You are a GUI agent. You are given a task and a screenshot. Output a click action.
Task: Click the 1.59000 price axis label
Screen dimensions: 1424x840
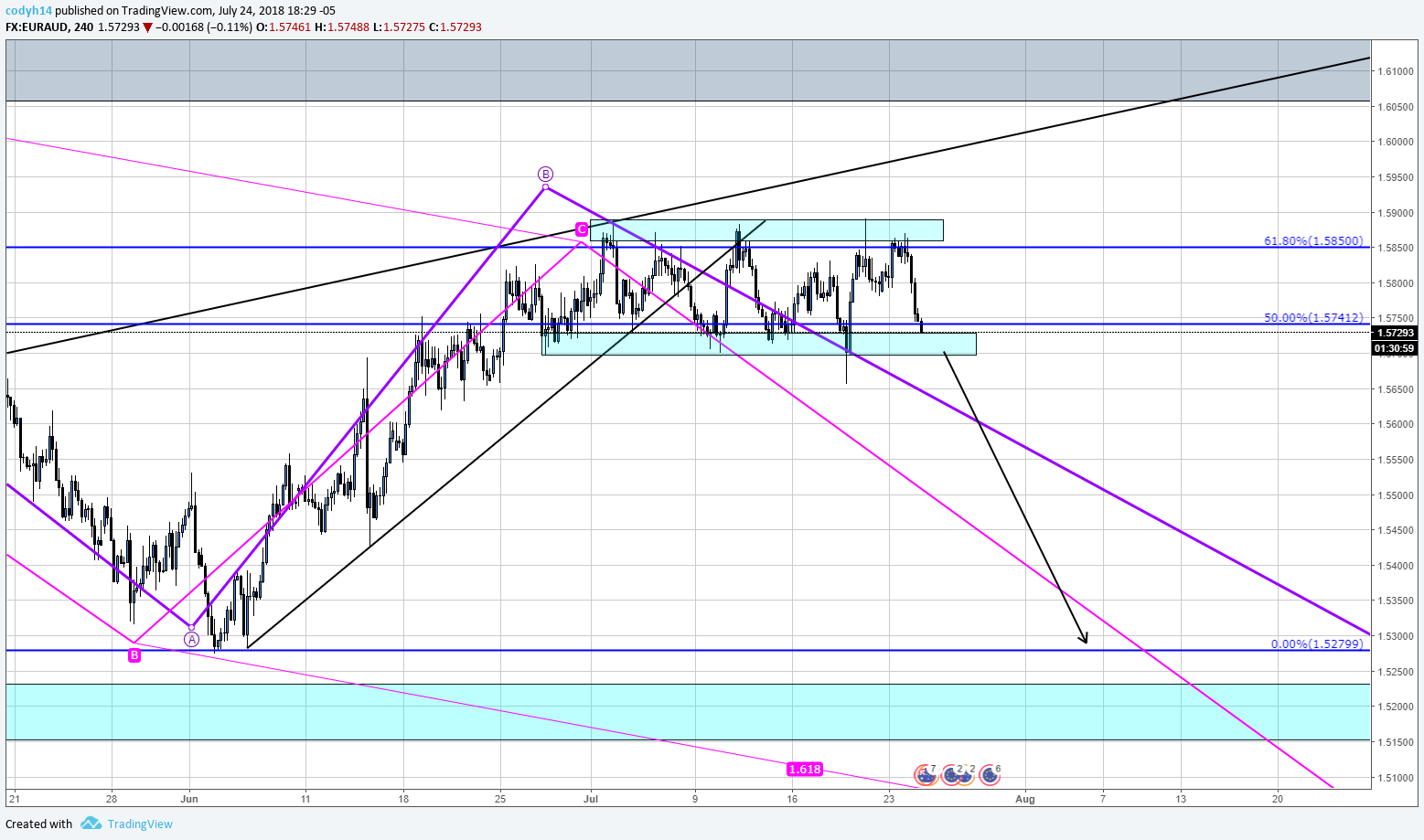pyautogui.click(x=1397, y=213)
